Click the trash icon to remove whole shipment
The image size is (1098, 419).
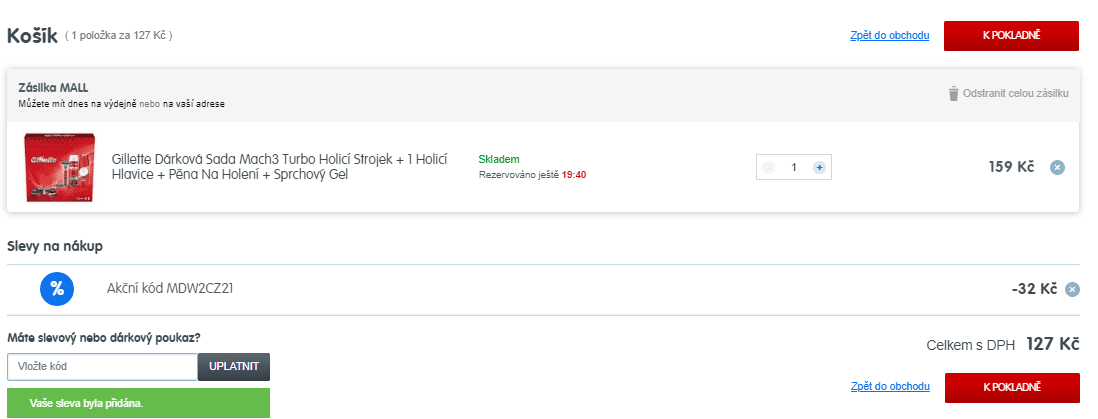tap(953, 93)
